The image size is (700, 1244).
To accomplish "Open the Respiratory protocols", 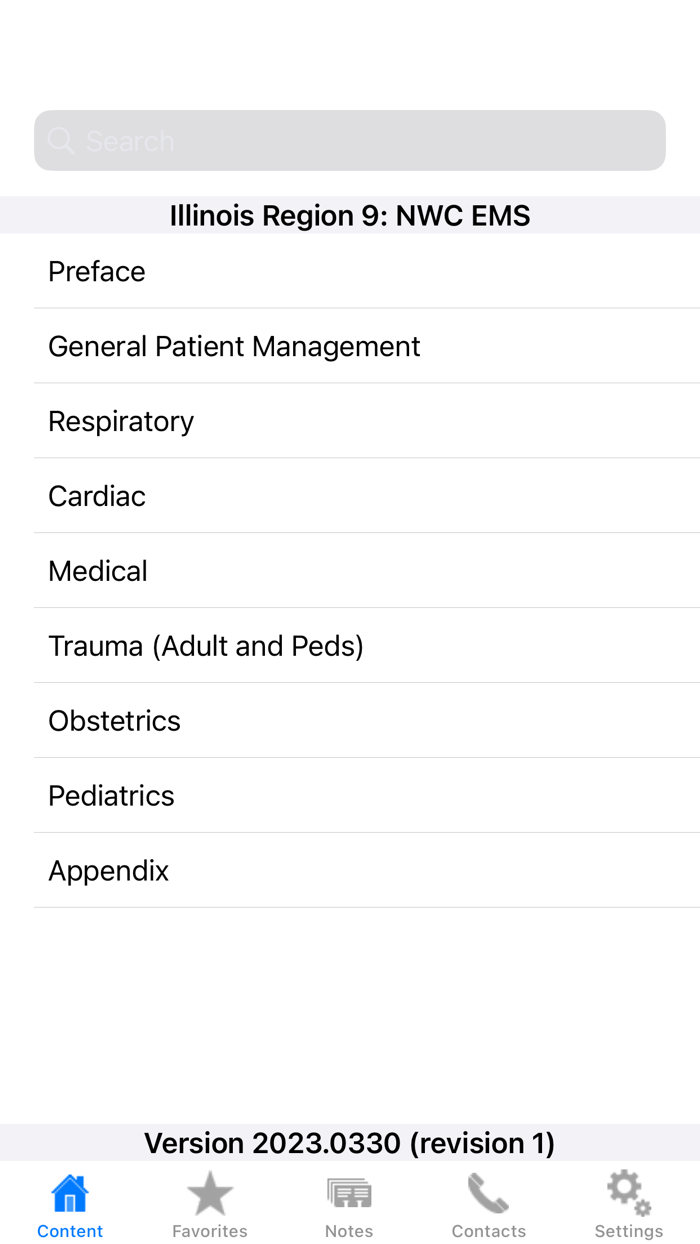I will (x=121, y=422).
